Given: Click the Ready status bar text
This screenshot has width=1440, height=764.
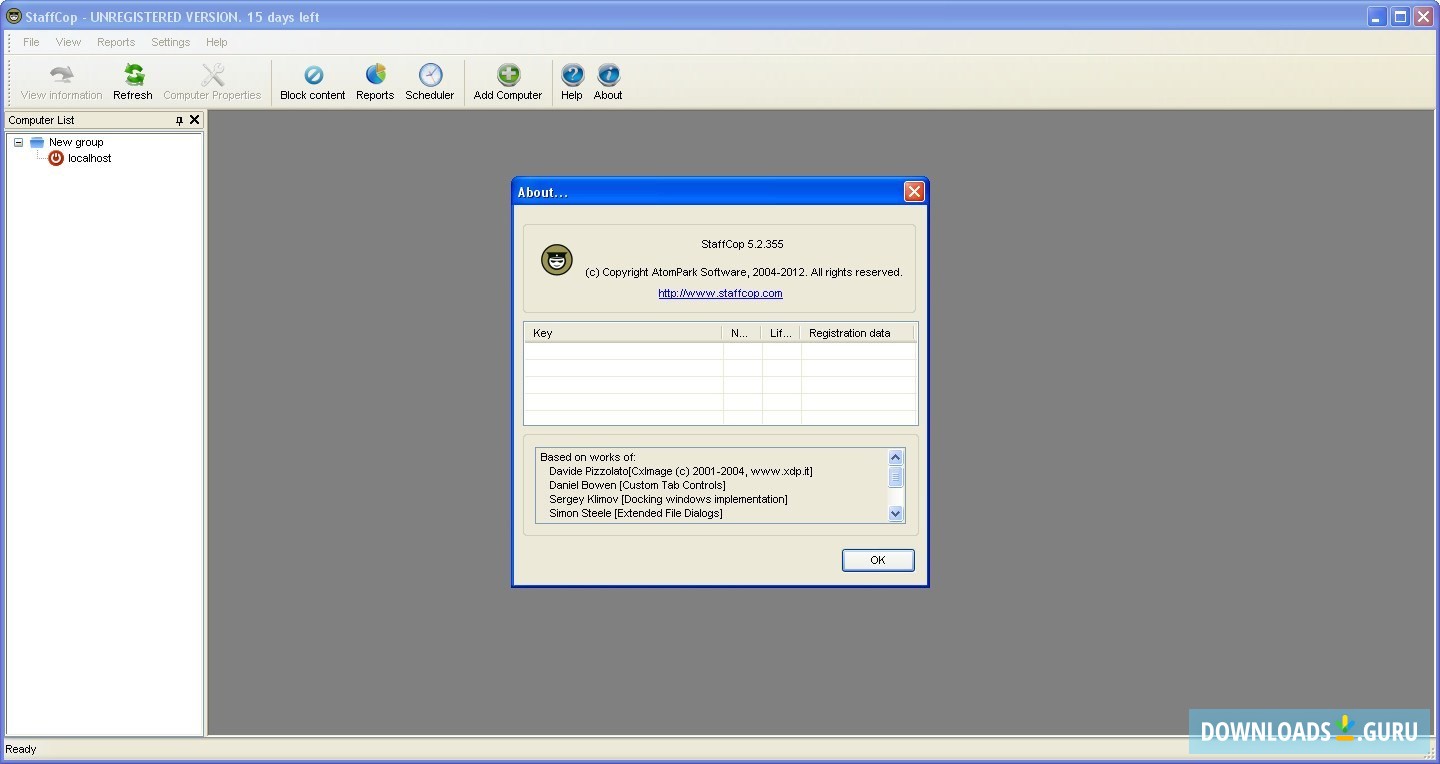Looking at the screenshot, I should [21, 749].
